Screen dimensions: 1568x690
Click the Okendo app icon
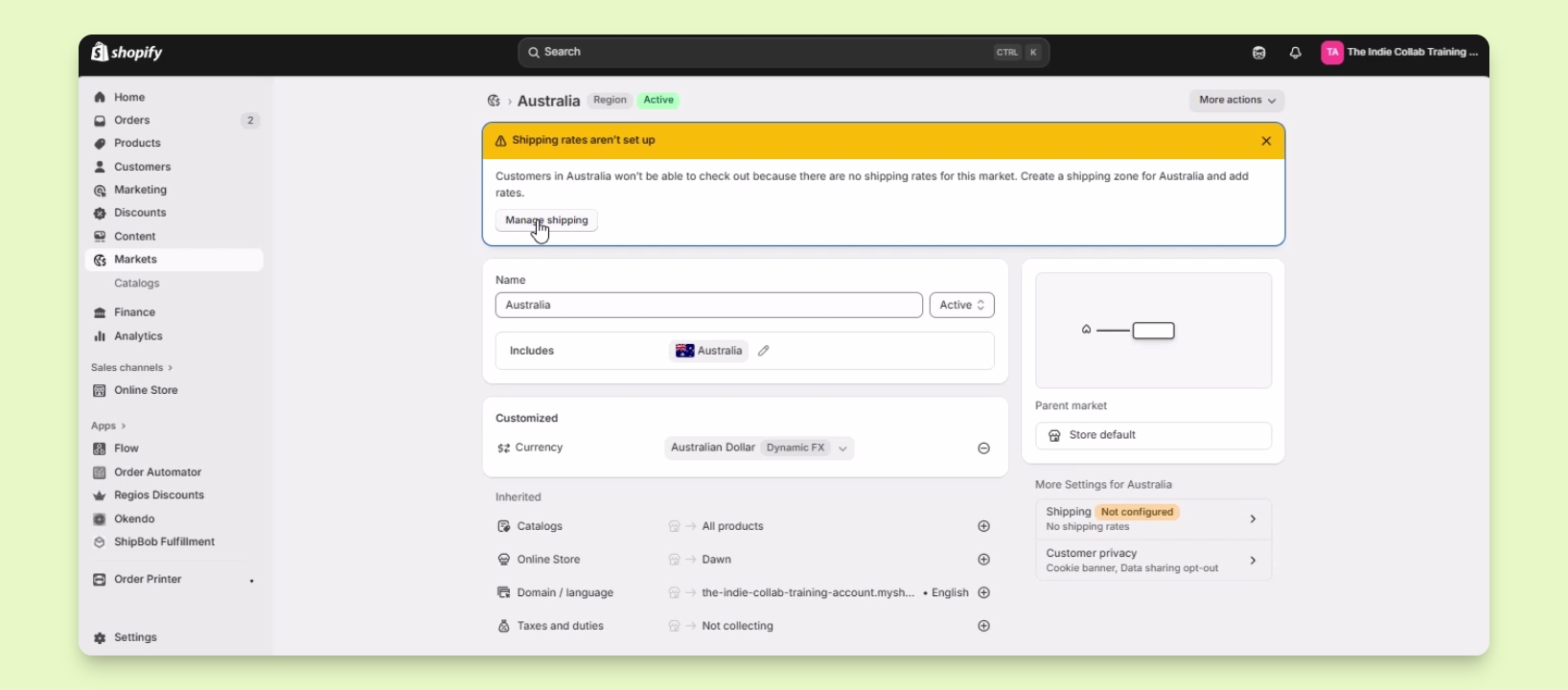[x=100, y=519]
